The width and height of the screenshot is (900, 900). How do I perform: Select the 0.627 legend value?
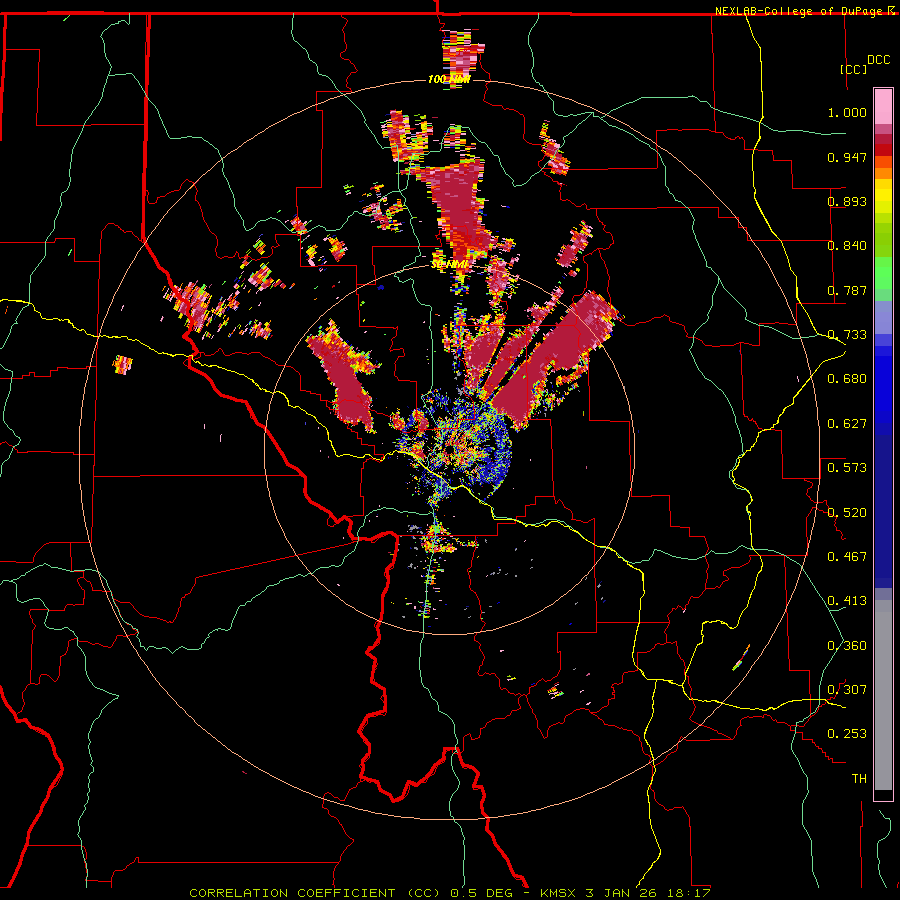coord(847,424)
